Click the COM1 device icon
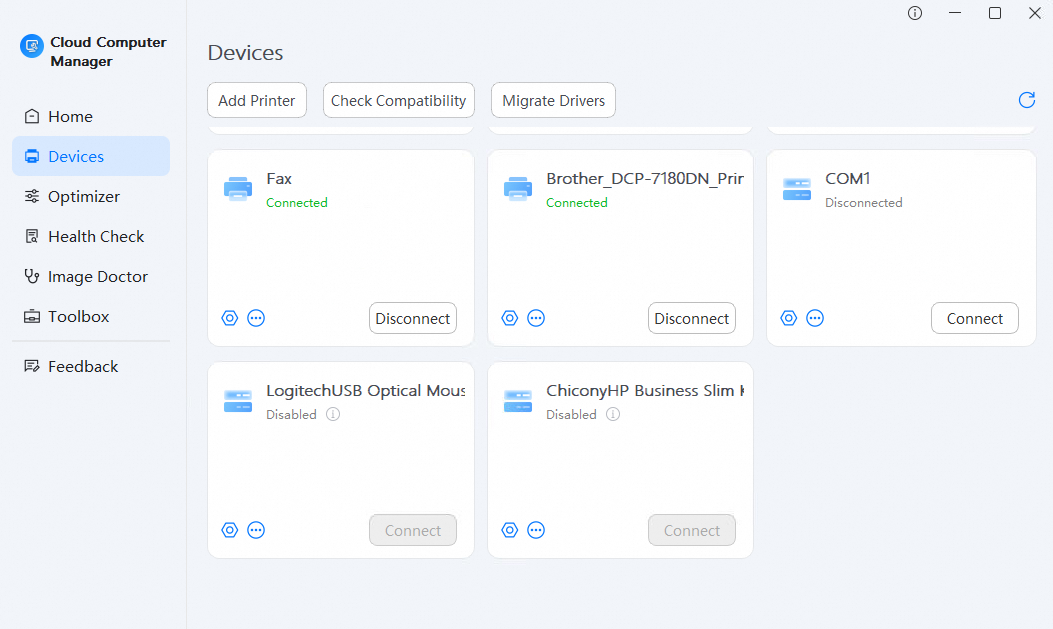Image resolution: width=1053 pixels, height=629 pixels. (x=796, y=188)
